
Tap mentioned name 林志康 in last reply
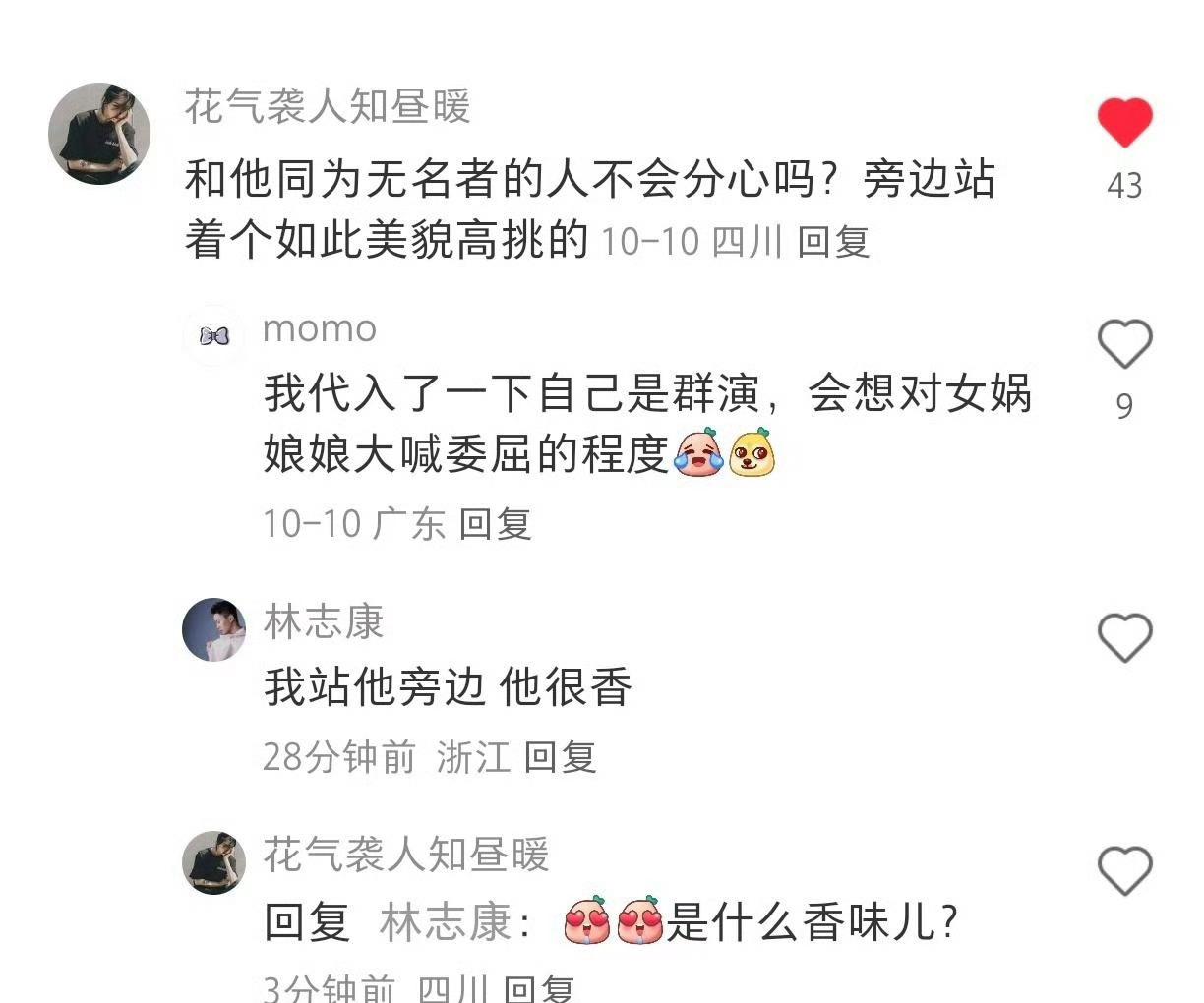coord(446,922)
